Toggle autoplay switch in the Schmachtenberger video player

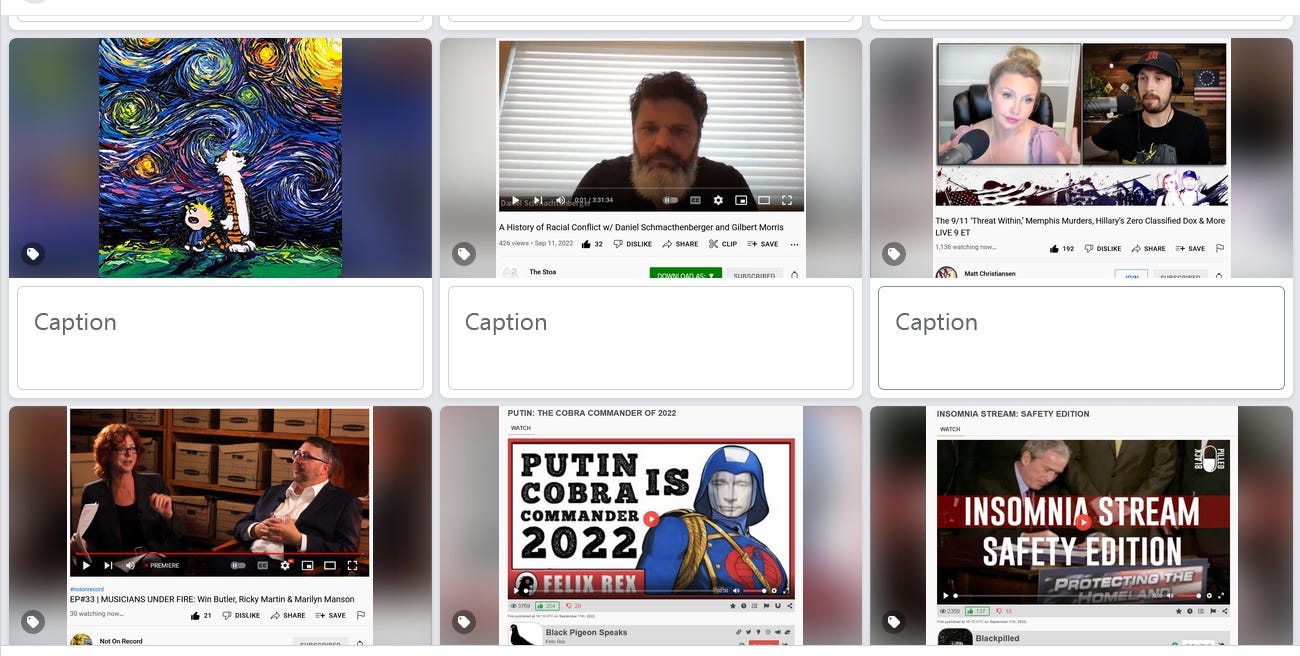point(670,200)
